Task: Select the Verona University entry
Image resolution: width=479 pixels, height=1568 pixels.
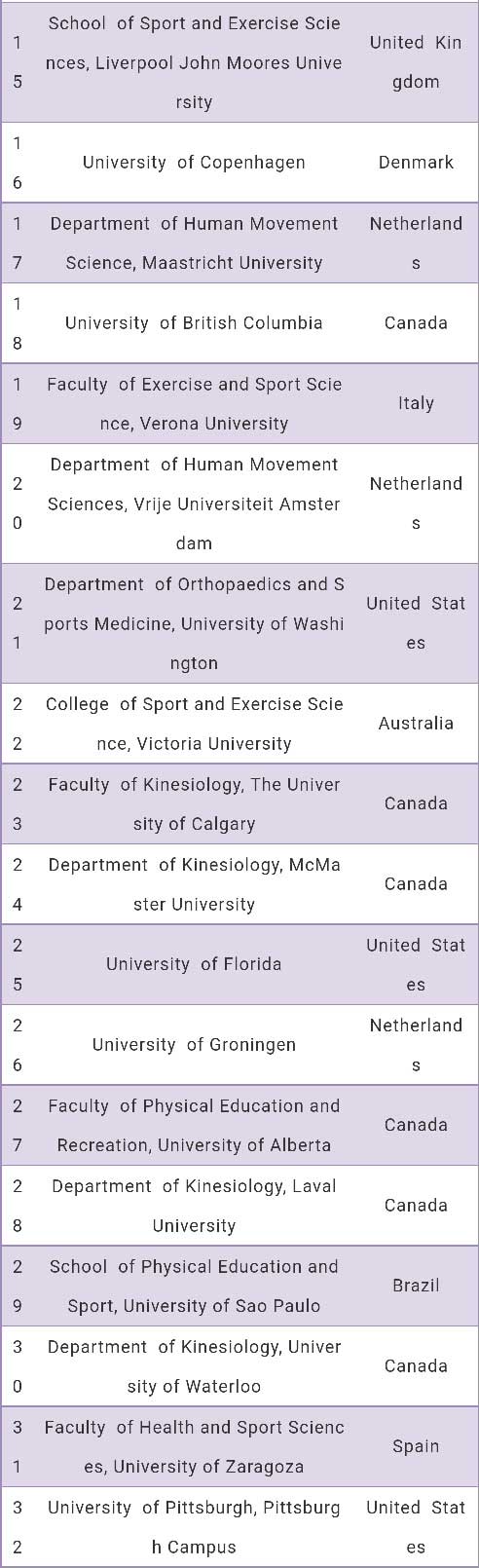Action: pyautogui.click(x=194, y=404)
